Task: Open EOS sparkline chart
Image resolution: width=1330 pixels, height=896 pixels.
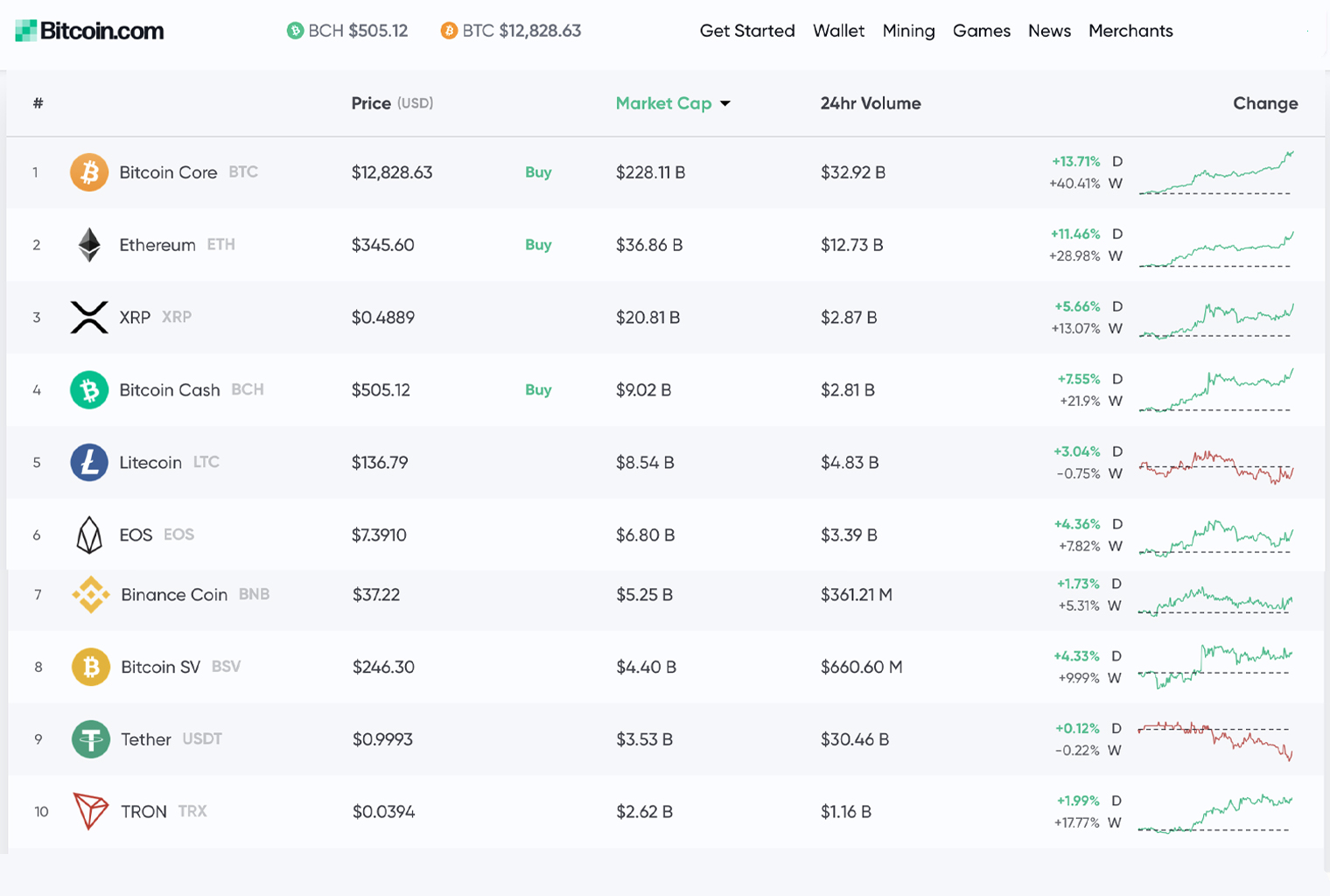Action: pyautogui.click(x=1216, y=538)
